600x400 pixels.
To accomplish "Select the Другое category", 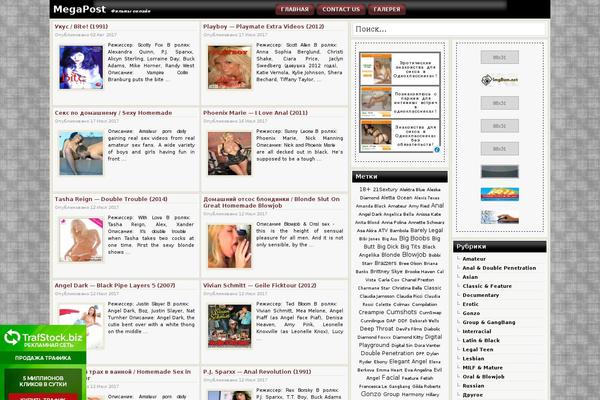I will (473, 395).
